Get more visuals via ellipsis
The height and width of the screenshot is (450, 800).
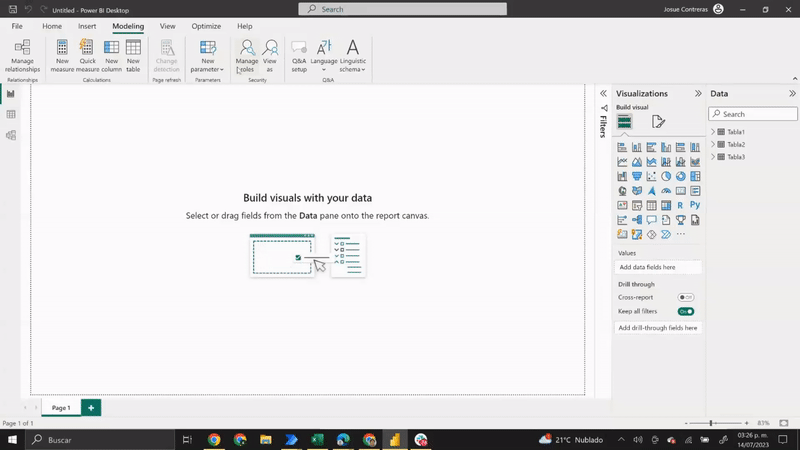click(681, 234)
